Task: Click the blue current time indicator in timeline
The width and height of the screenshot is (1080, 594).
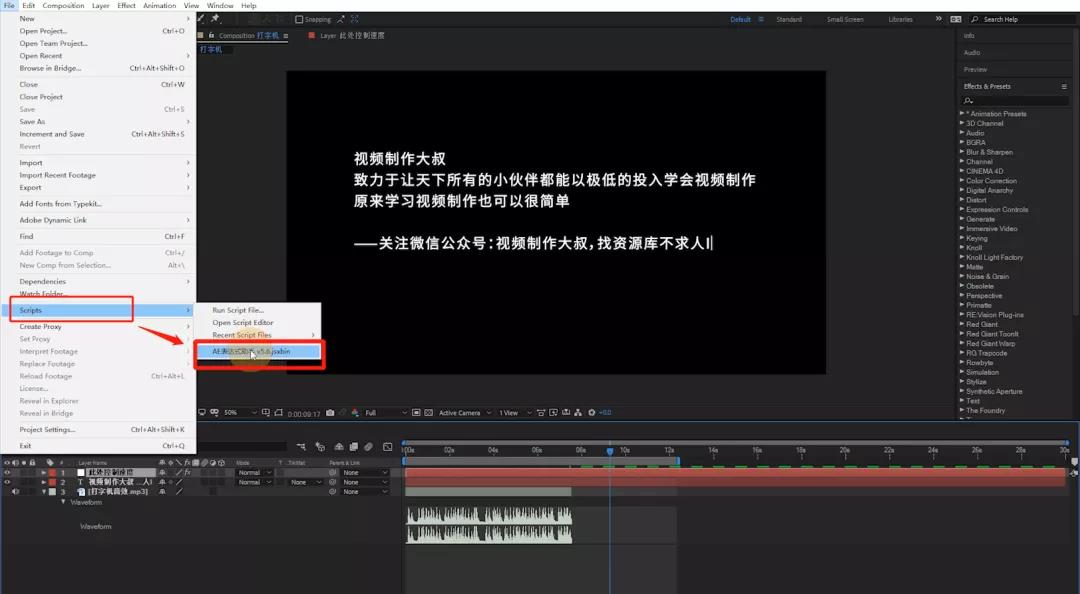Action: tap(610, 451)
